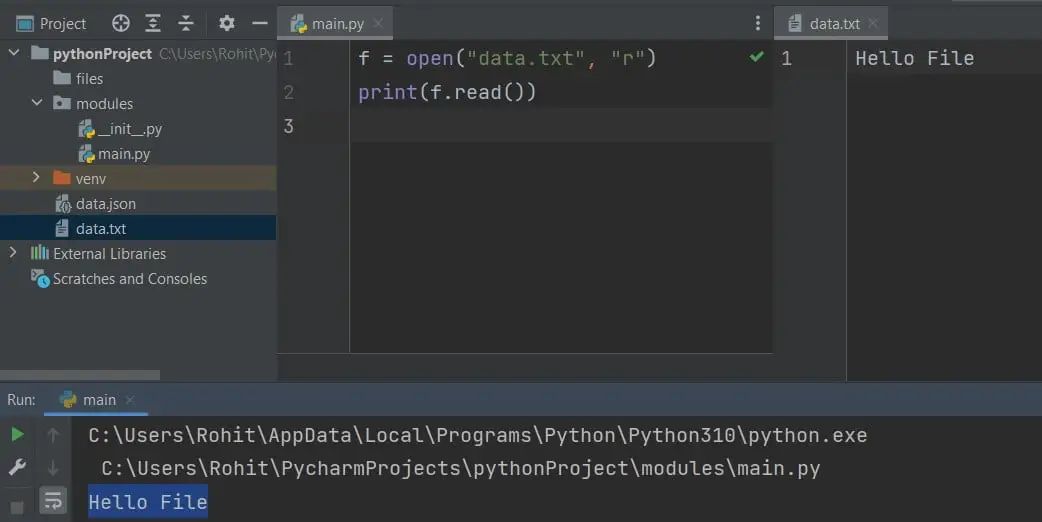1042x522 pixels.
Task: Click the highlighted Hello File console output
Action: pyautogui.click(x=148, y=502)
